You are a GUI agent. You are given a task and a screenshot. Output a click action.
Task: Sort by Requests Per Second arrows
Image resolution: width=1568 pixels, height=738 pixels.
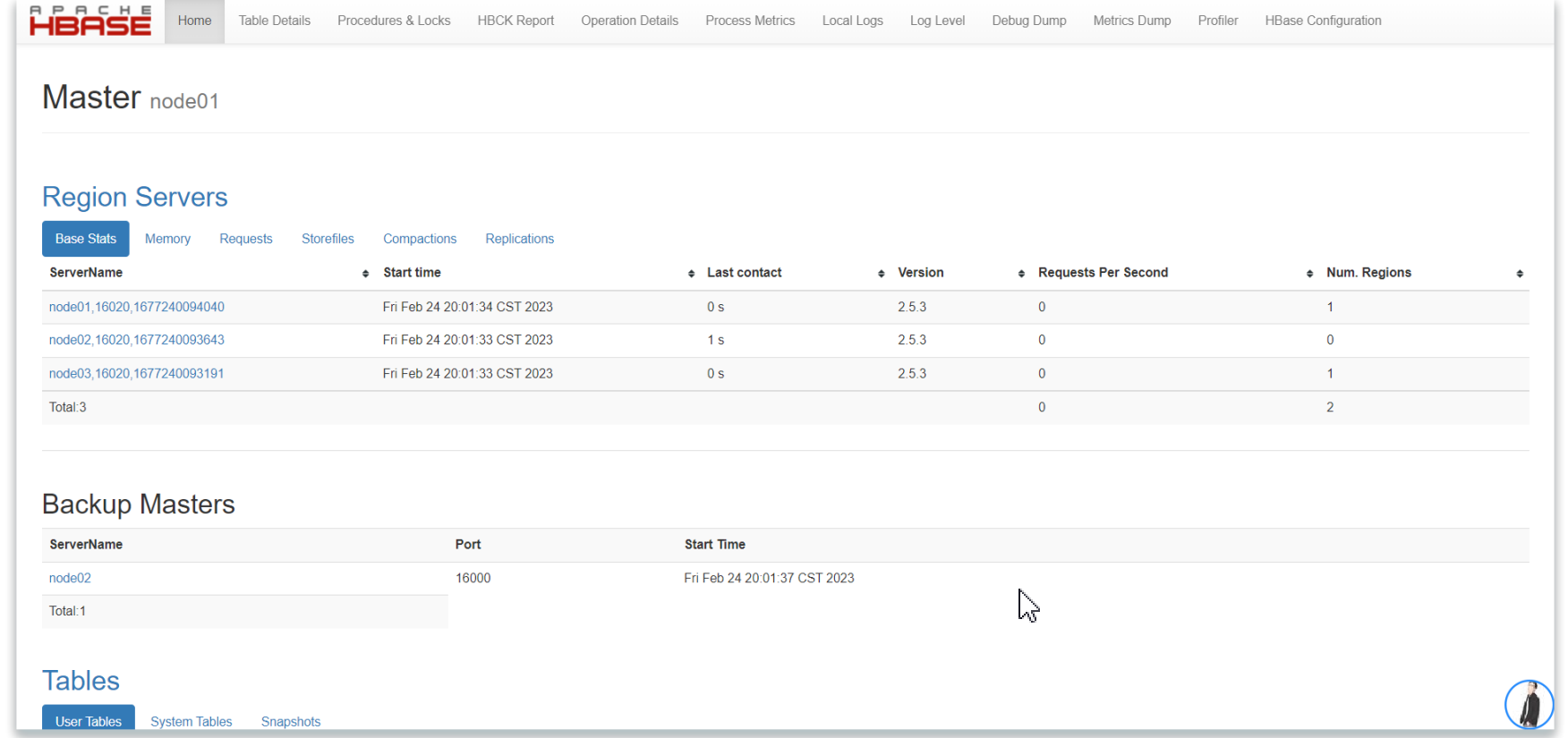pyautogui.click(x=1309, y=274)
